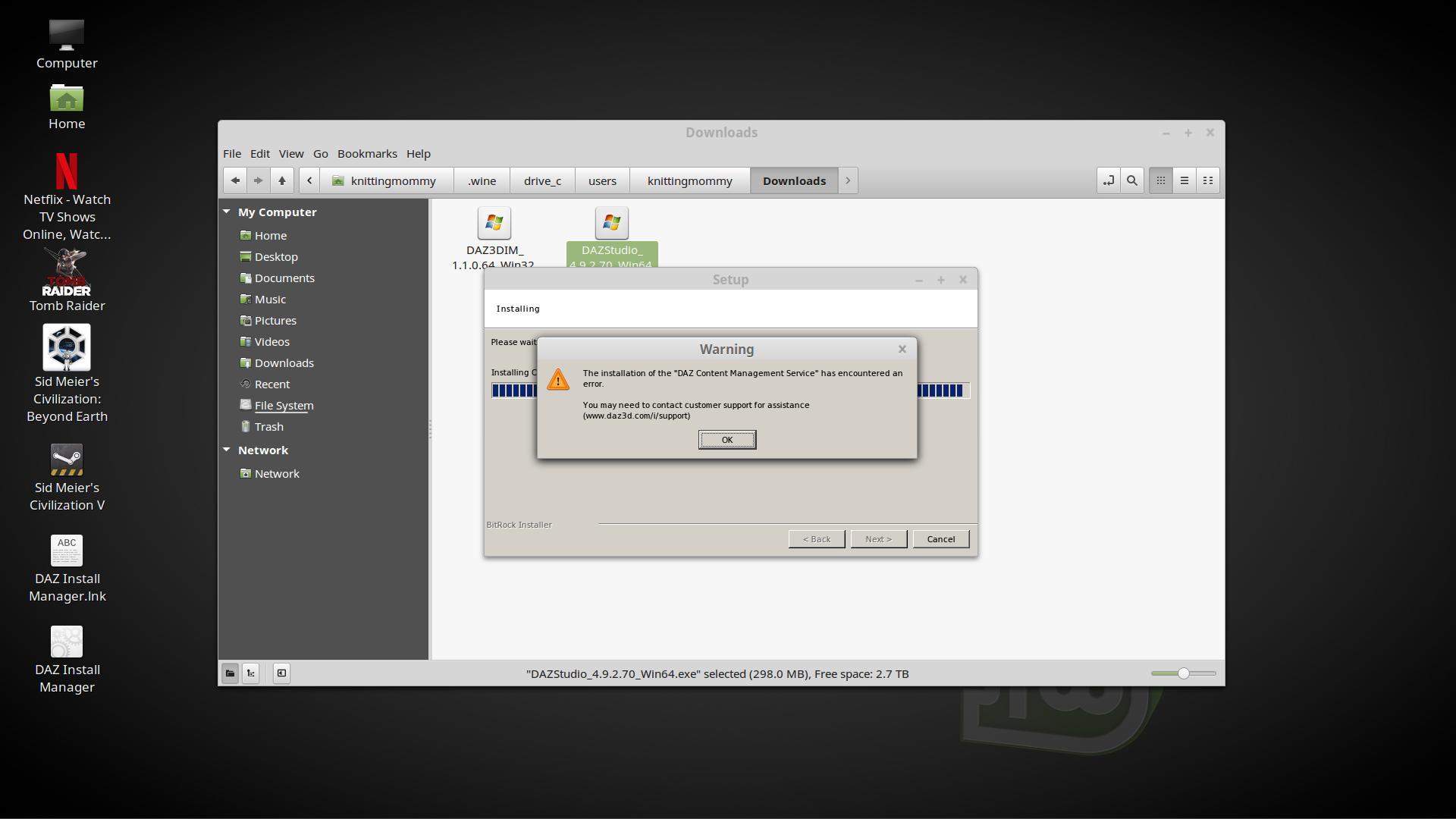The height and width of the screenshot is (819, 1456).
Task: Collapse the Network sidebar section
Action: (227, 450)
